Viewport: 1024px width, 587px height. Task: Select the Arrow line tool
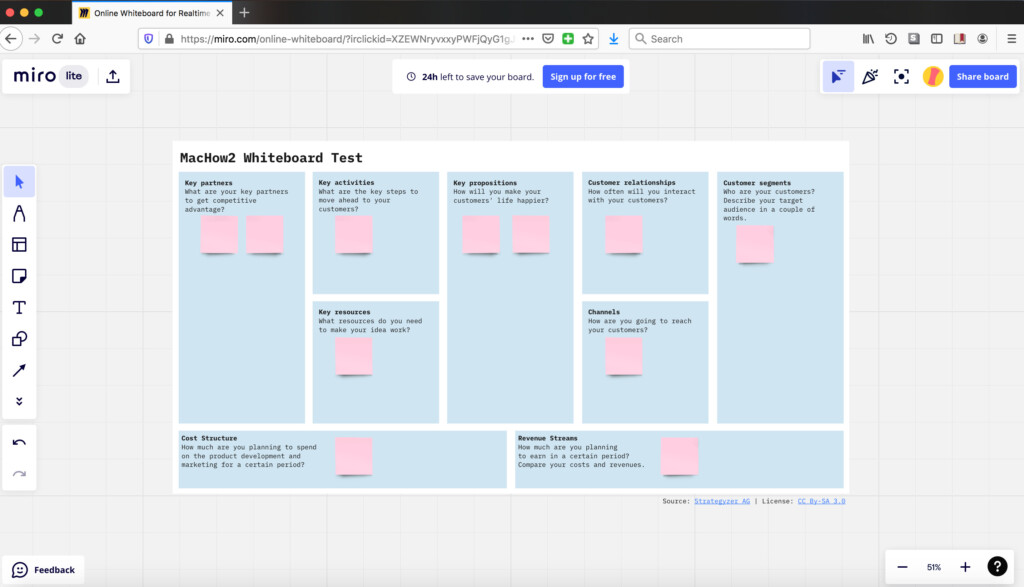tap(19, 370)
